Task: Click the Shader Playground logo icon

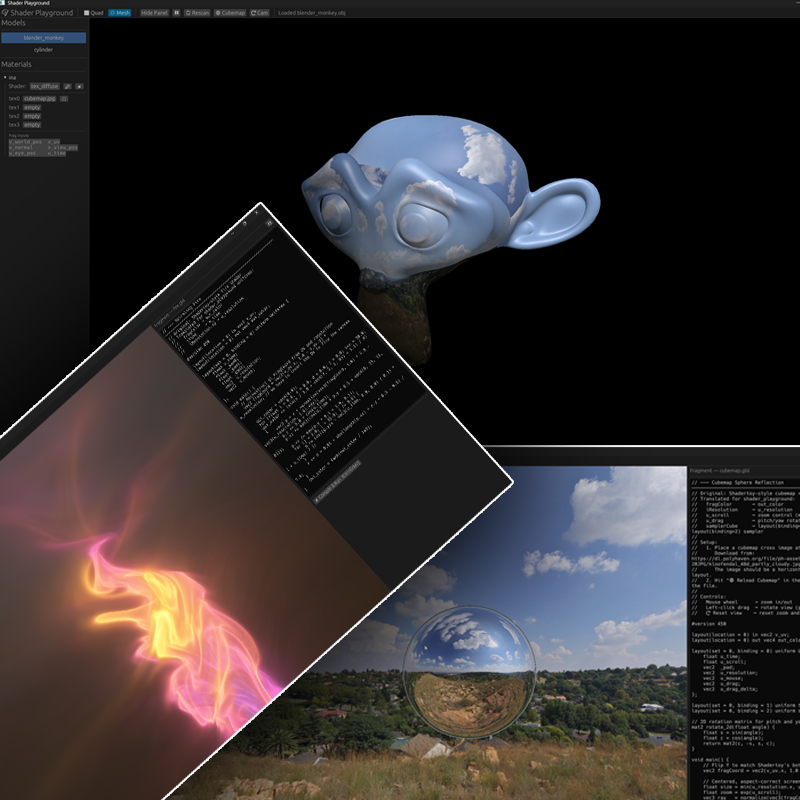Action: pos(7,13)
